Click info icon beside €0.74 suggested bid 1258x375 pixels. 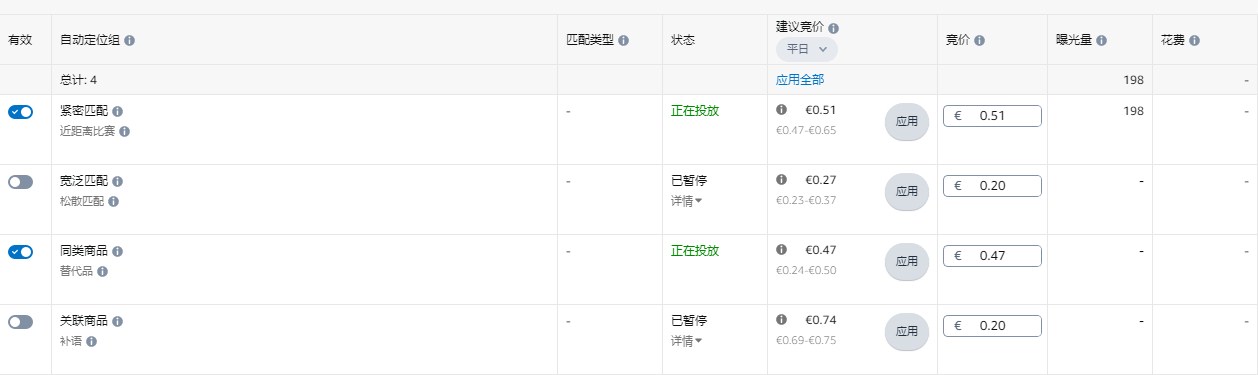click(x=782, y=320)
